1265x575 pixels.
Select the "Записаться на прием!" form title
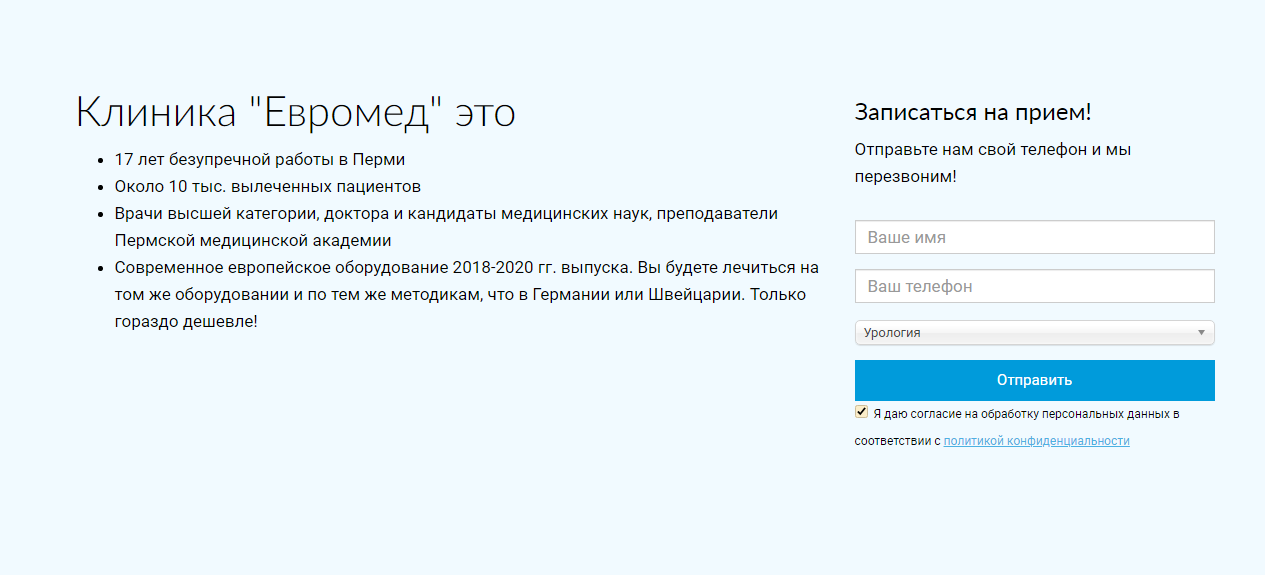[972, 112]
